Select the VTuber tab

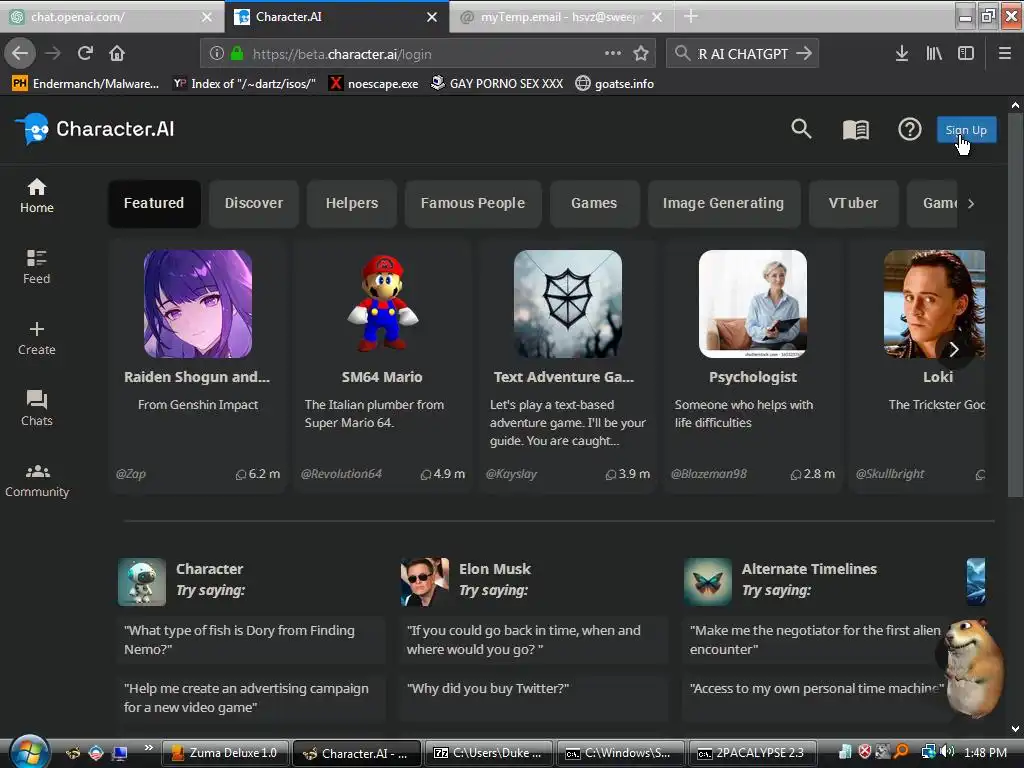click(x=854, y=203)
